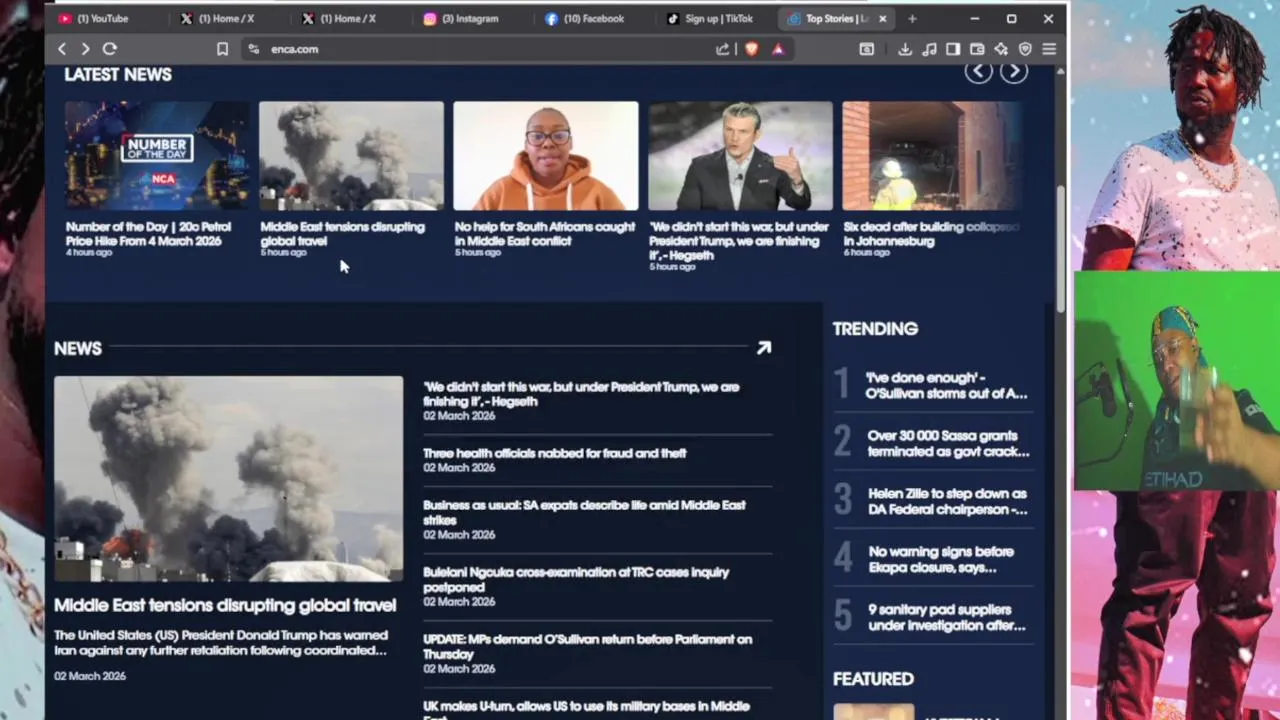Viewport: 1280px width, 720px height.
Task: Open the Hegseth speaker thumbnail in Latest News
Action: 740,155
